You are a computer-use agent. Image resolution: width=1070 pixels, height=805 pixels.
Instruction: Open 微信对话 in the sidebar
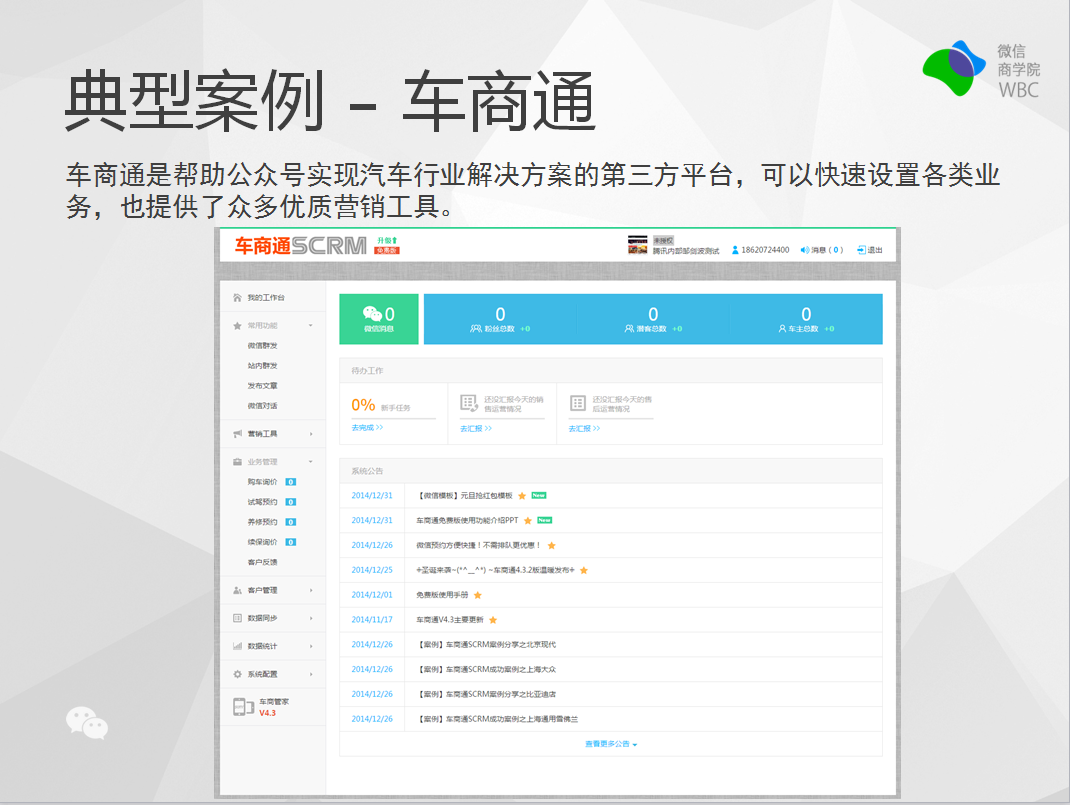(x=262, y=406)
